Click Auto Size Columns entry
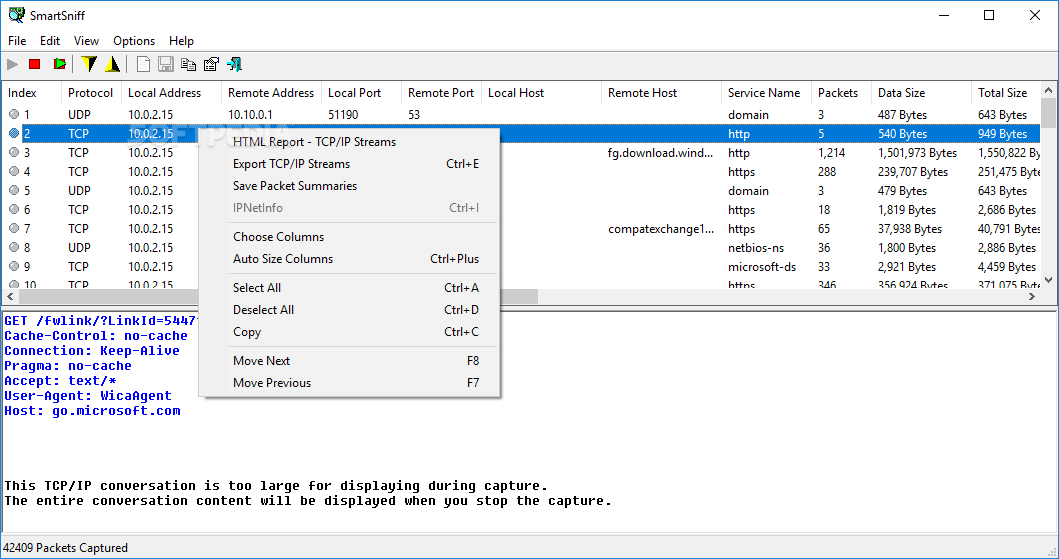Screen dimensions: 1059x559 tap(349, 259)
